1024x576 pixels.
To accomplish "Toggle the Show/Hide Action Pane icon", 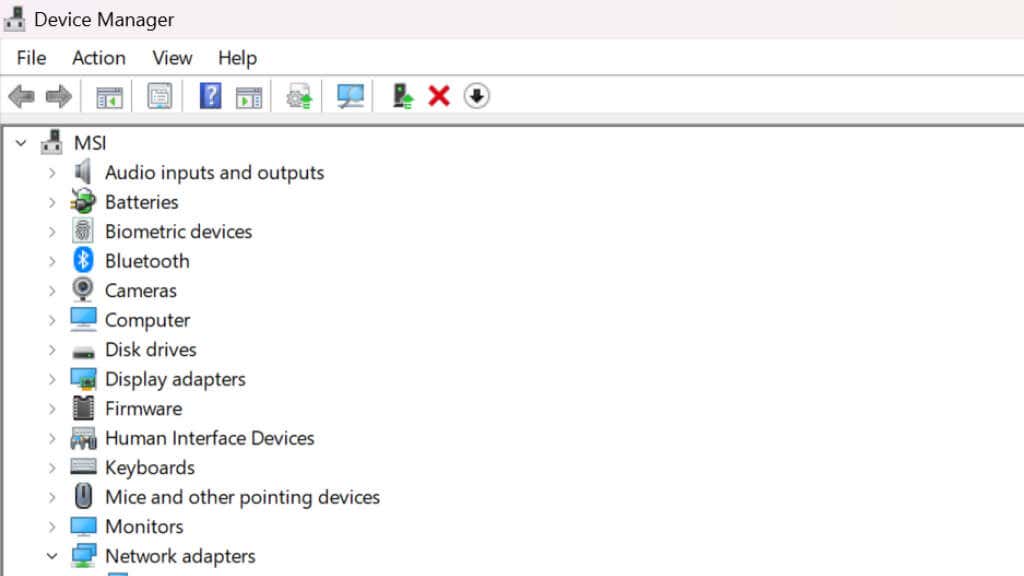I will 248,97.
